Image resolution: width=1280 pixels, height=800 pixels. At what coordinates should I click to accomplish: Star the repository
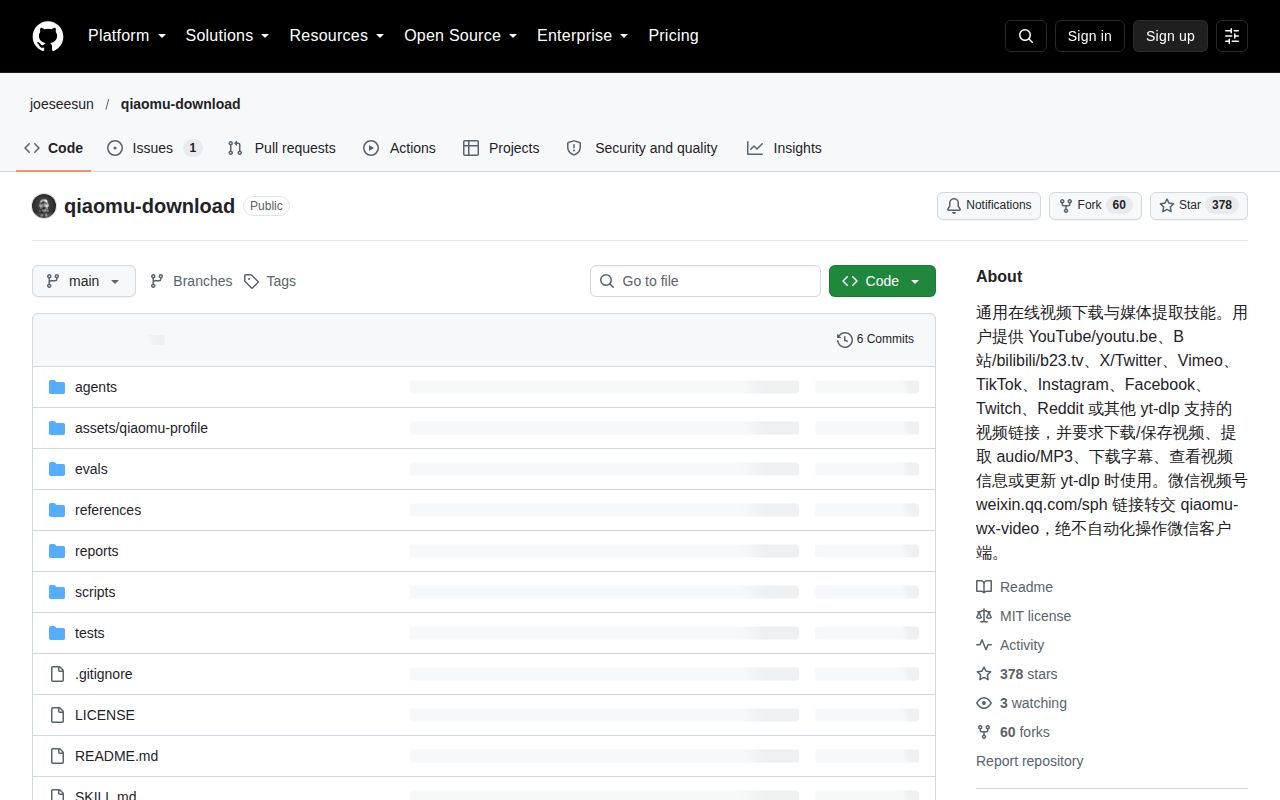tap(1199, 205)
